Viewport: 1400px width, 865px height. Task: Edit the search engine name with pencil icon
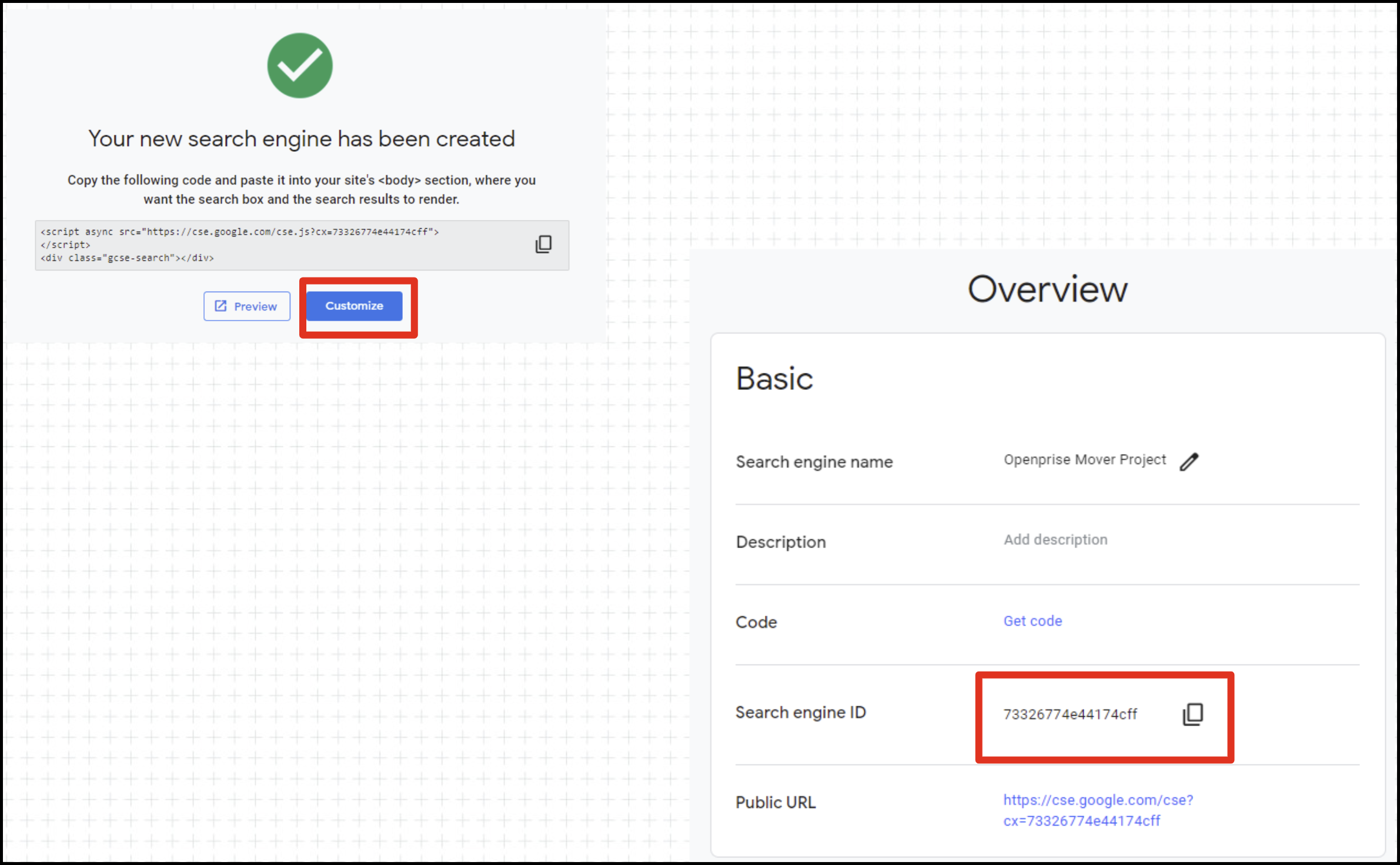pos(1189,462)
